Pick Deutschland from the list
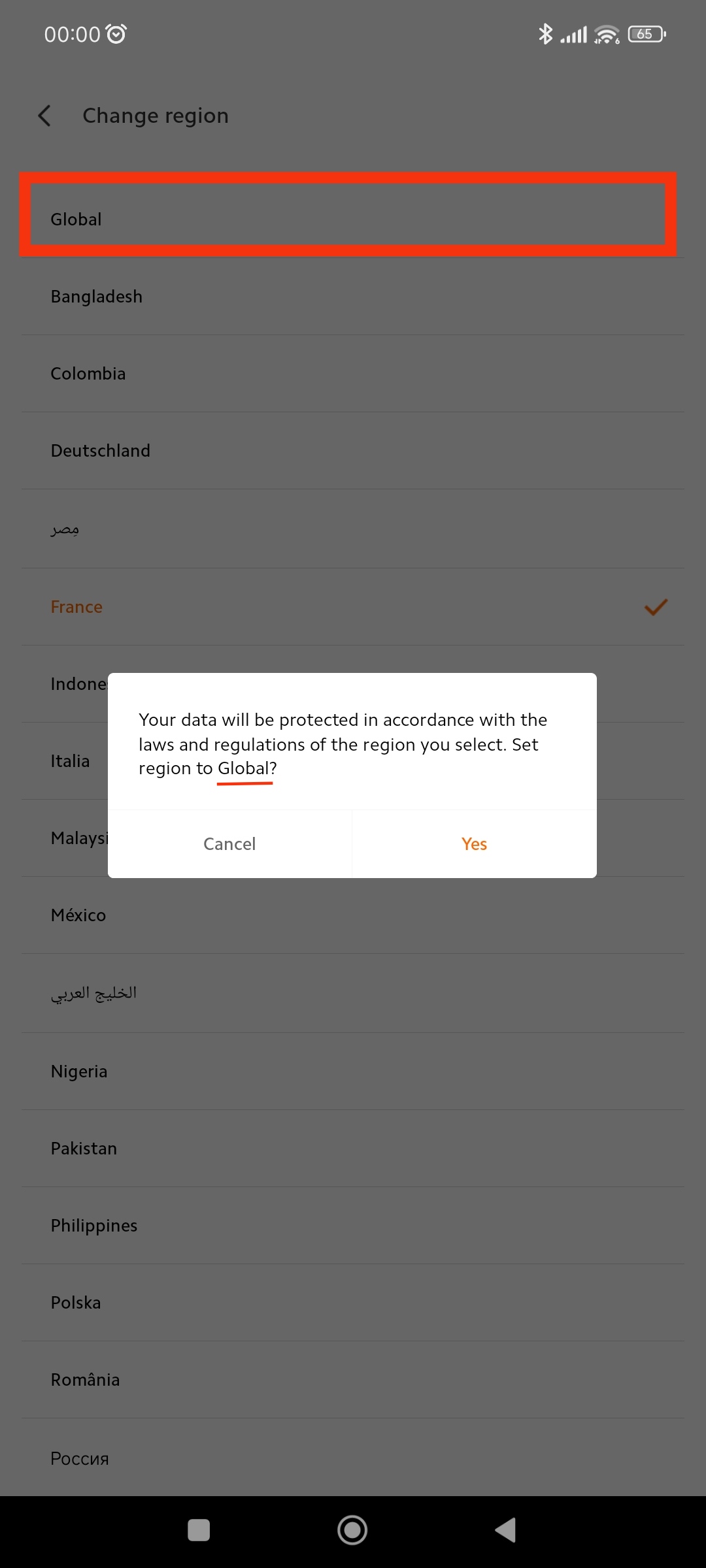This screenshot has width=706, height=1568. (x=101, y=451)
